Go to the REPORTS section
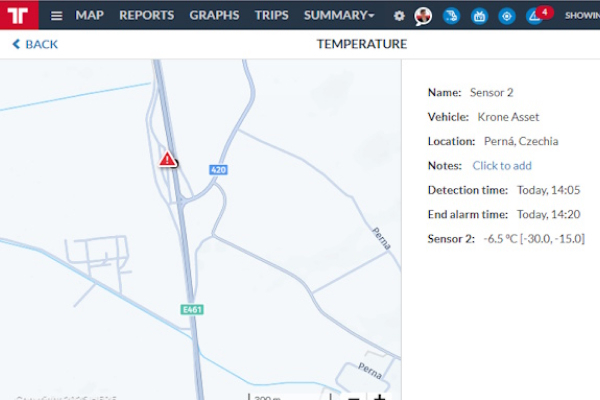600x400 pixels. tap(146, 16)
